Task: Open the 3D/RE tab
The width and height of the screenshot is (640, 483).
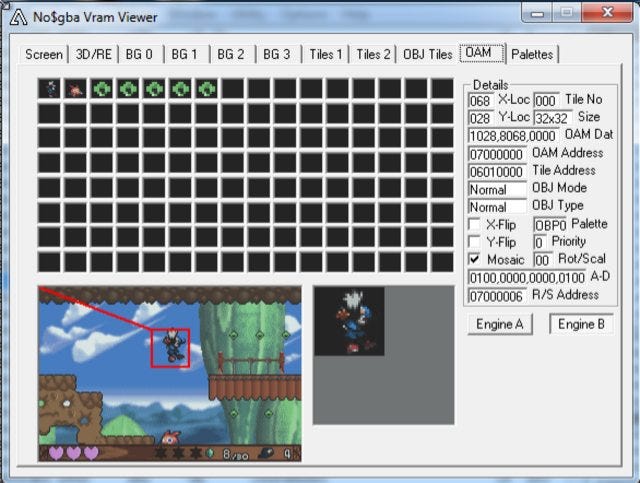Action: [93, 54]
